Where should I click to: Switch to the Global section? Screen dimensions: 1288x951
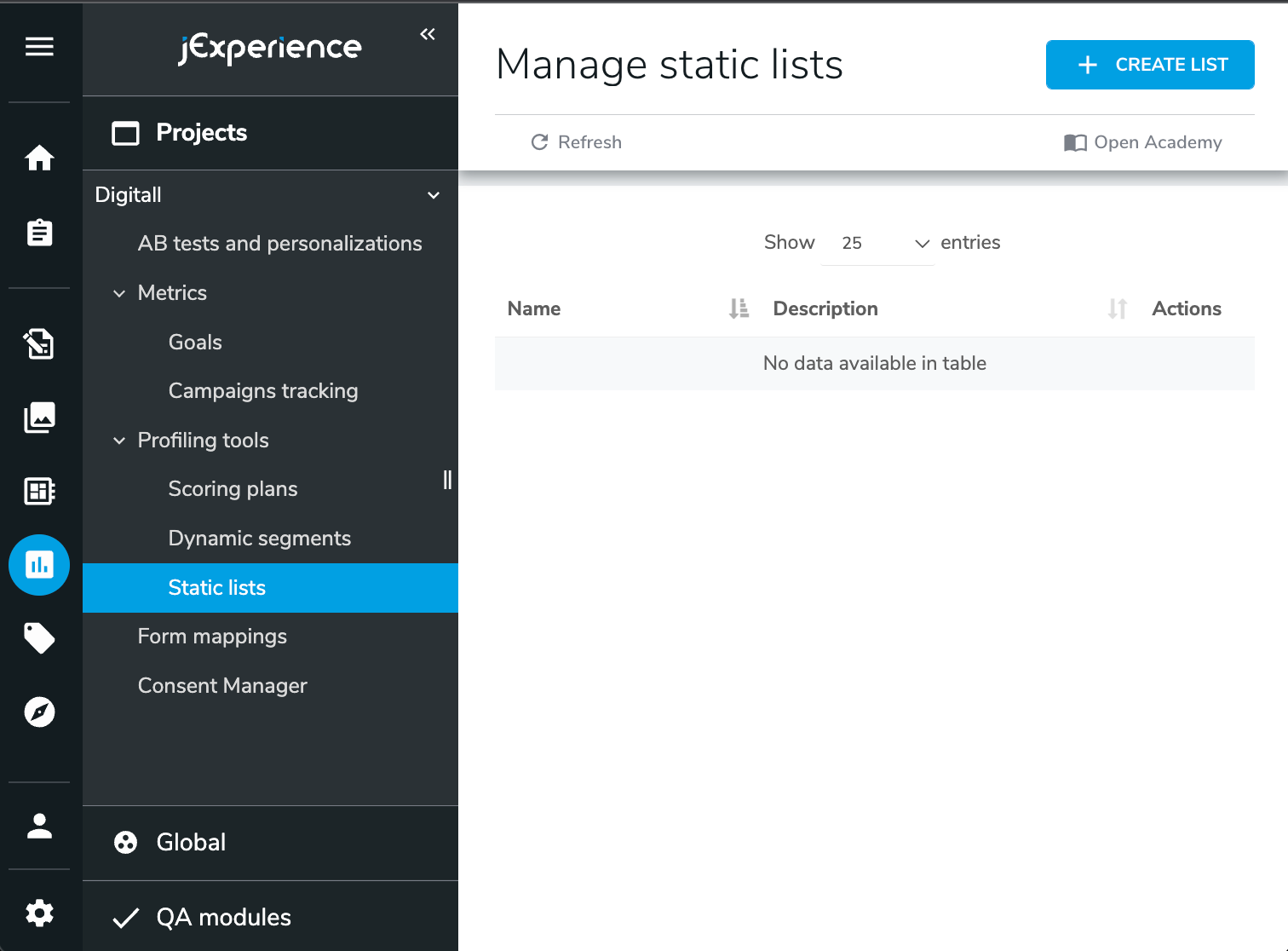pos(190,842)
